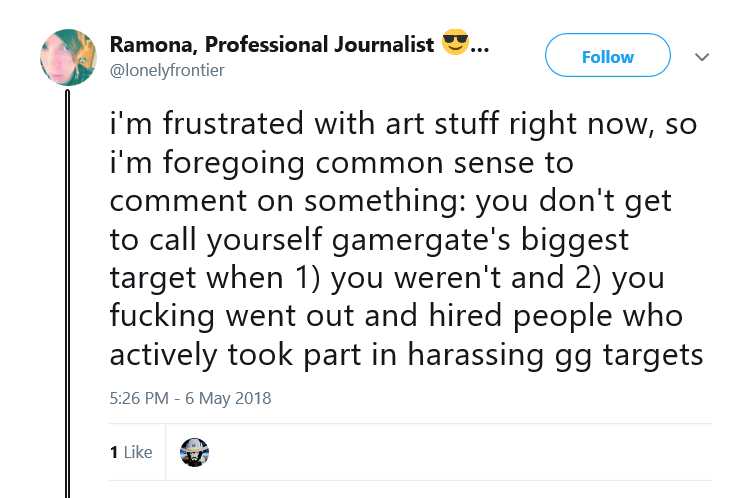The height and width of the screenshot is (498, 754).
Task: Click the "6 May 2018" date text
Action: (228, 398)
